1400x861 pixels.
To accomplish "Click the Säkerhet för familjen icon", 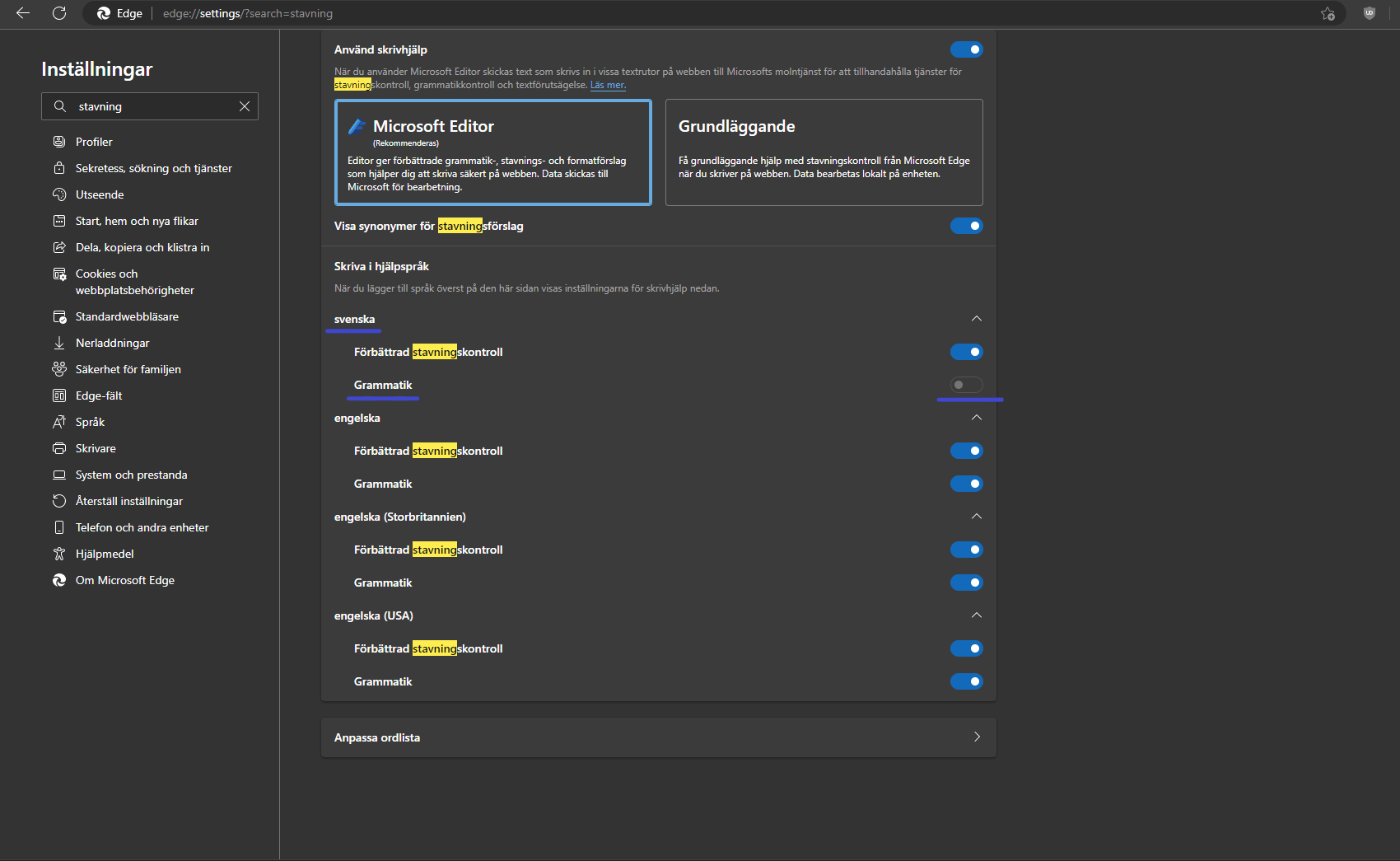I will coord(59,369).
